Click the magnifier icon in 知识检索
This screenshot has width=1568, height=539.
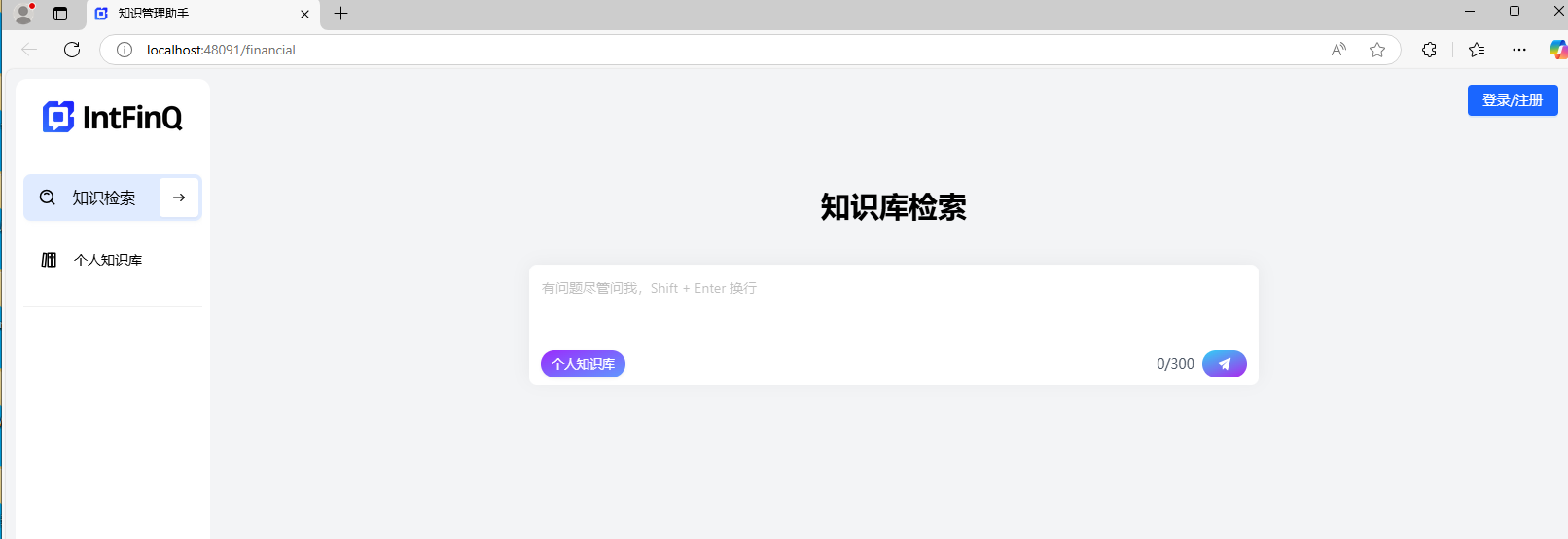48,198
